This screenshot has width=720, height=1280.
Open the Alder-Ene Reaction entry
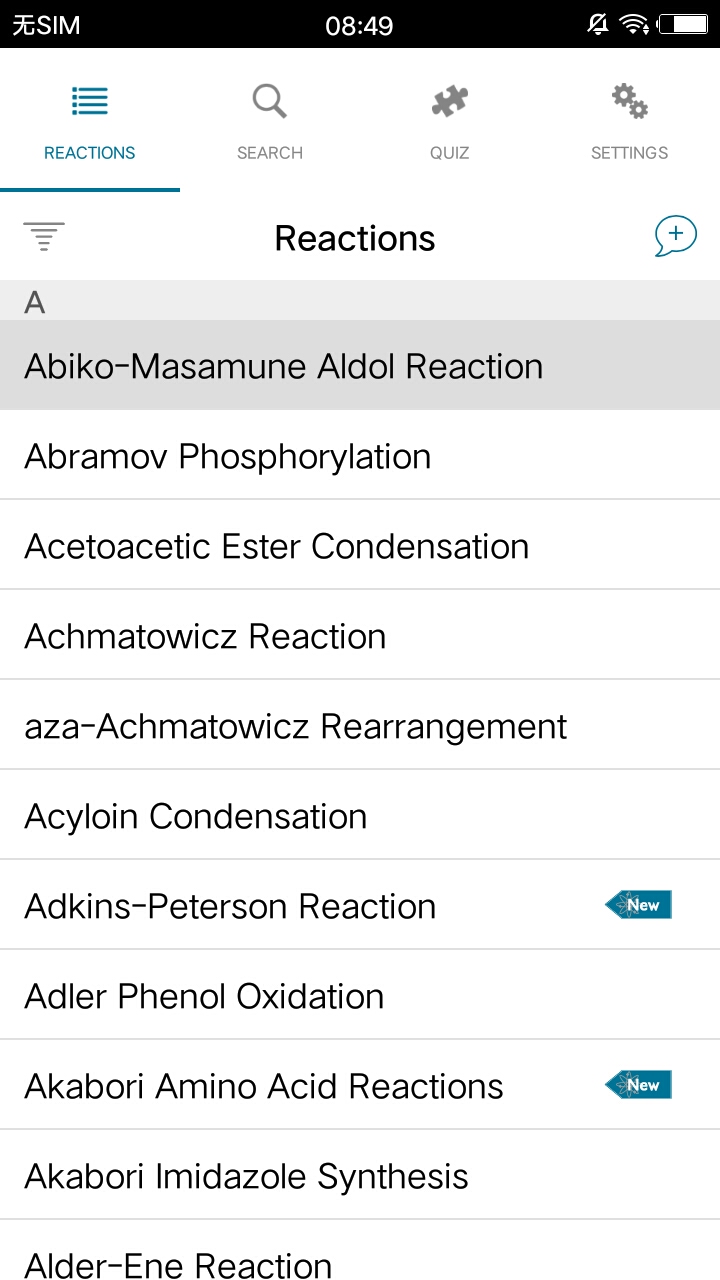[178, 1264]
